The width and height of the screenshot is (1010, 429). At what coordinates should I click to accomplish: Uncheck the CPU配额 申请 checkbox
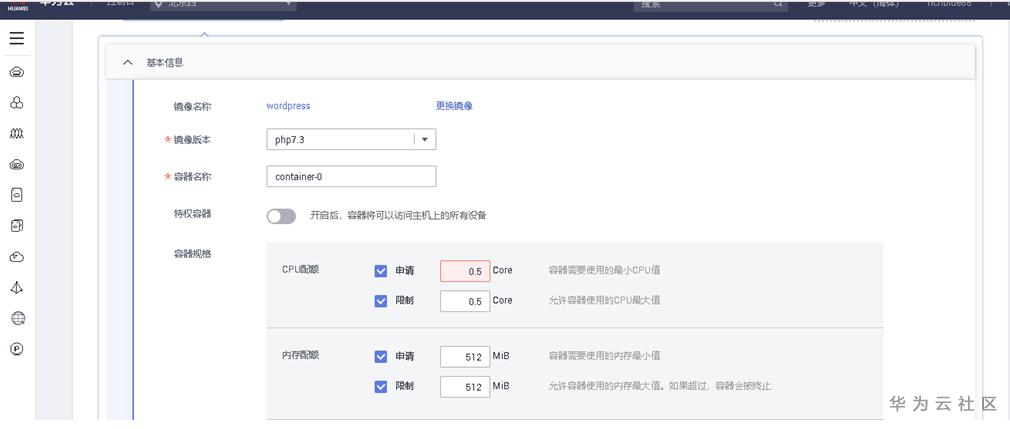coord(381,271)
